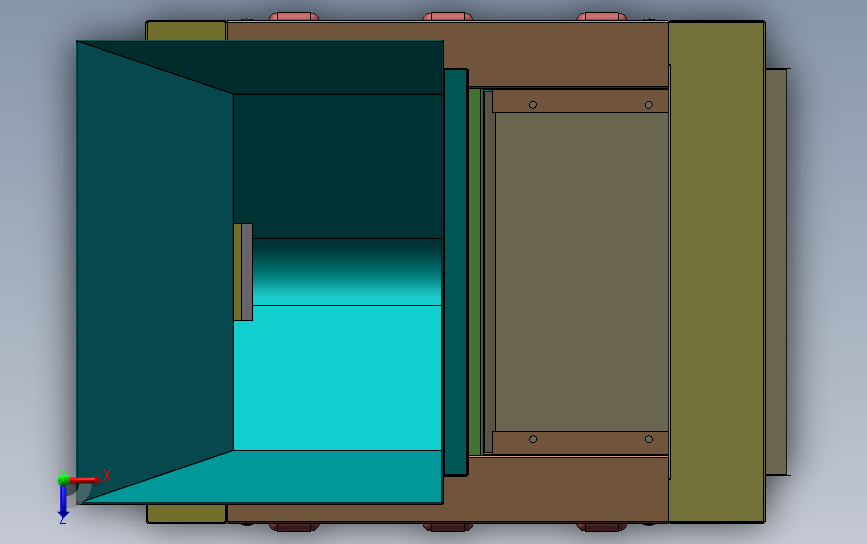Image resolution: width=867 pixels, height=544 pixels.
Task: Select the small gray block inside the hopper
Action: 247,271
